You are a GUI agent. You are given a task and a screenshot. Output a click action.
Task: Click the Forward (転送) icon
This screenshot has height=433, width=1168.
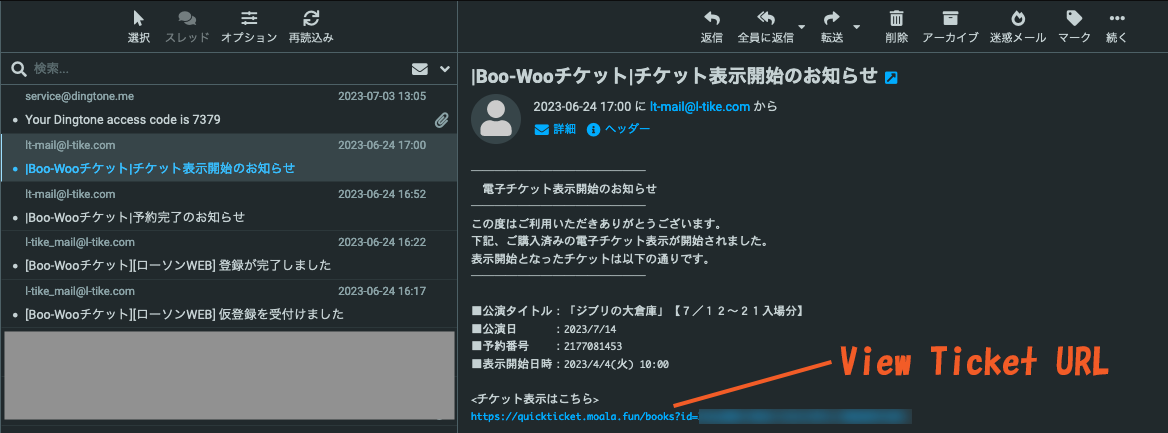coord(831,19)
